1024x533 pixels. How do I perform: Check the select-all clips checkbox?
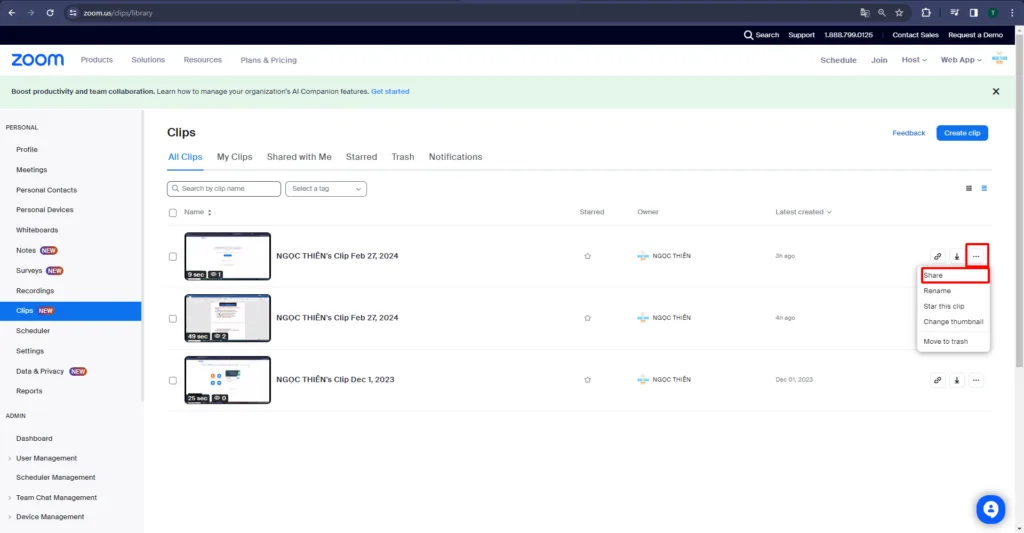coord(173,212)
